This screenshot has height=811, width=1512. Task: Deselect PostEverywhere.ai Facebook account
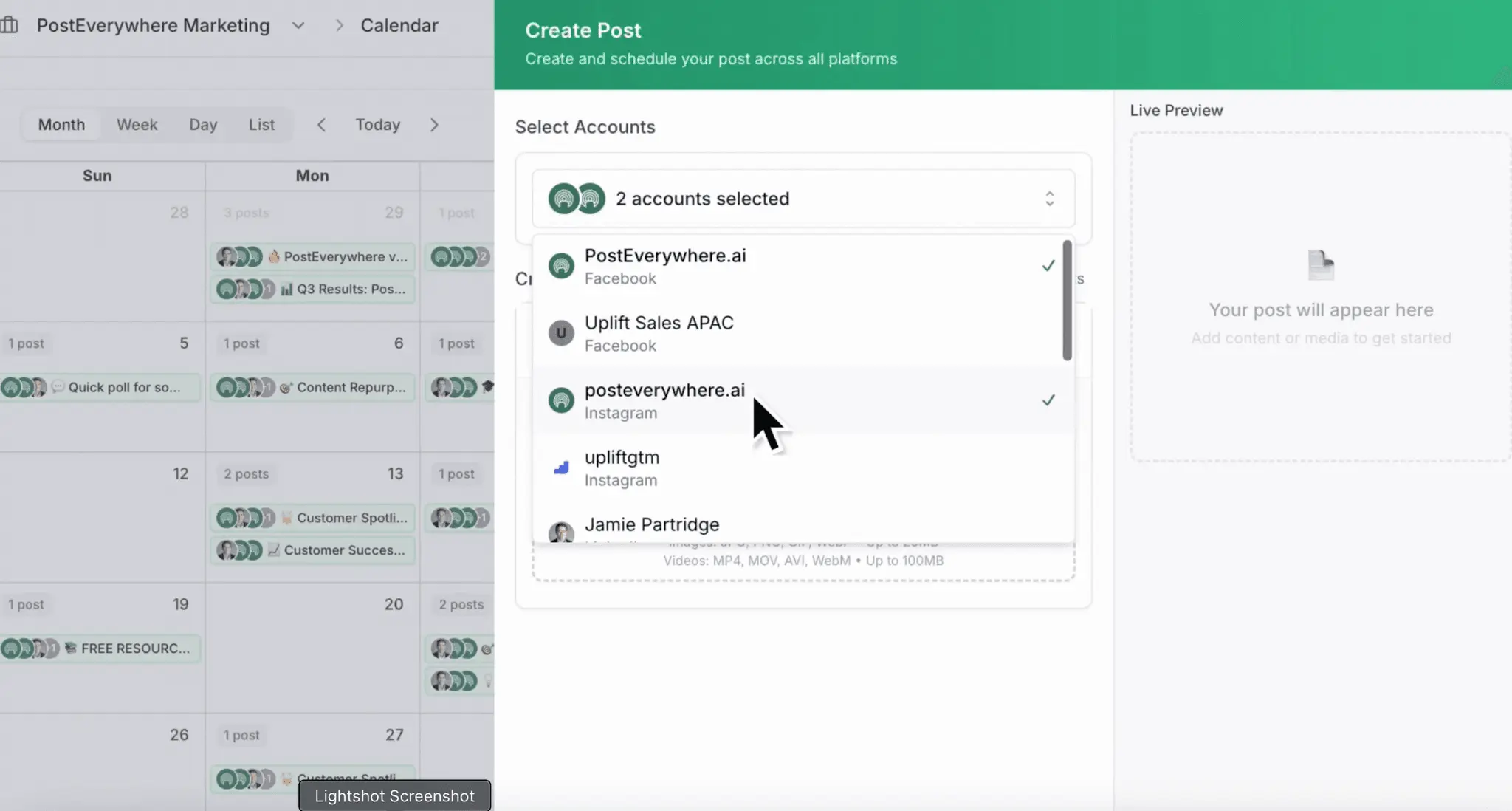[798, 266]
